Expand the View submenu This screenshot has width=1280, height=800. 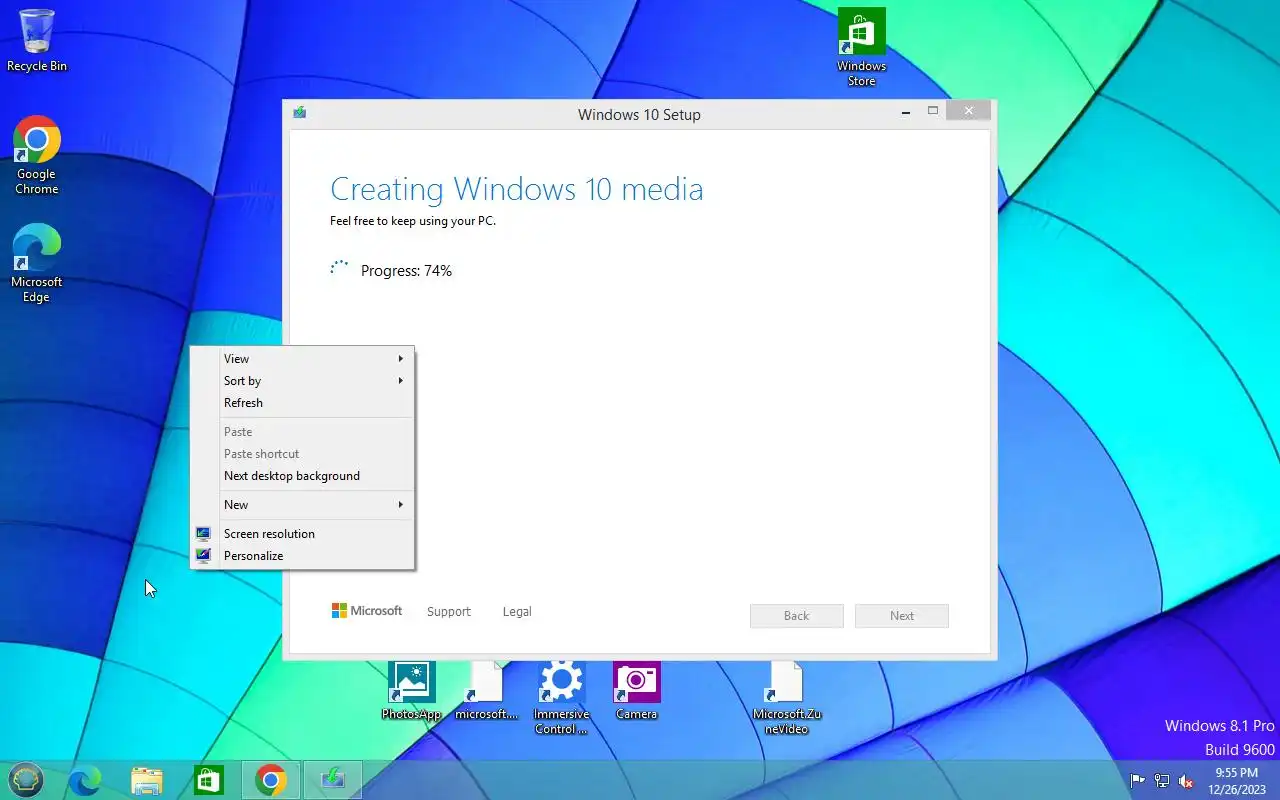click(302, 359)
